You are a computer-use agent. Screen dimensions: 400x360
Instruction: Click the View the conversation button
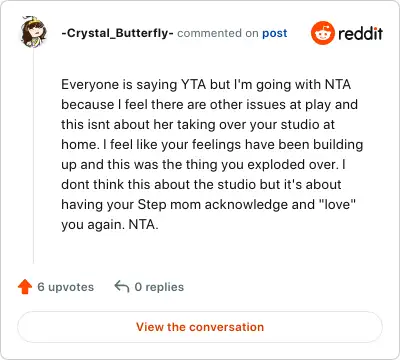pyautogui.click(x=200, y=327)
